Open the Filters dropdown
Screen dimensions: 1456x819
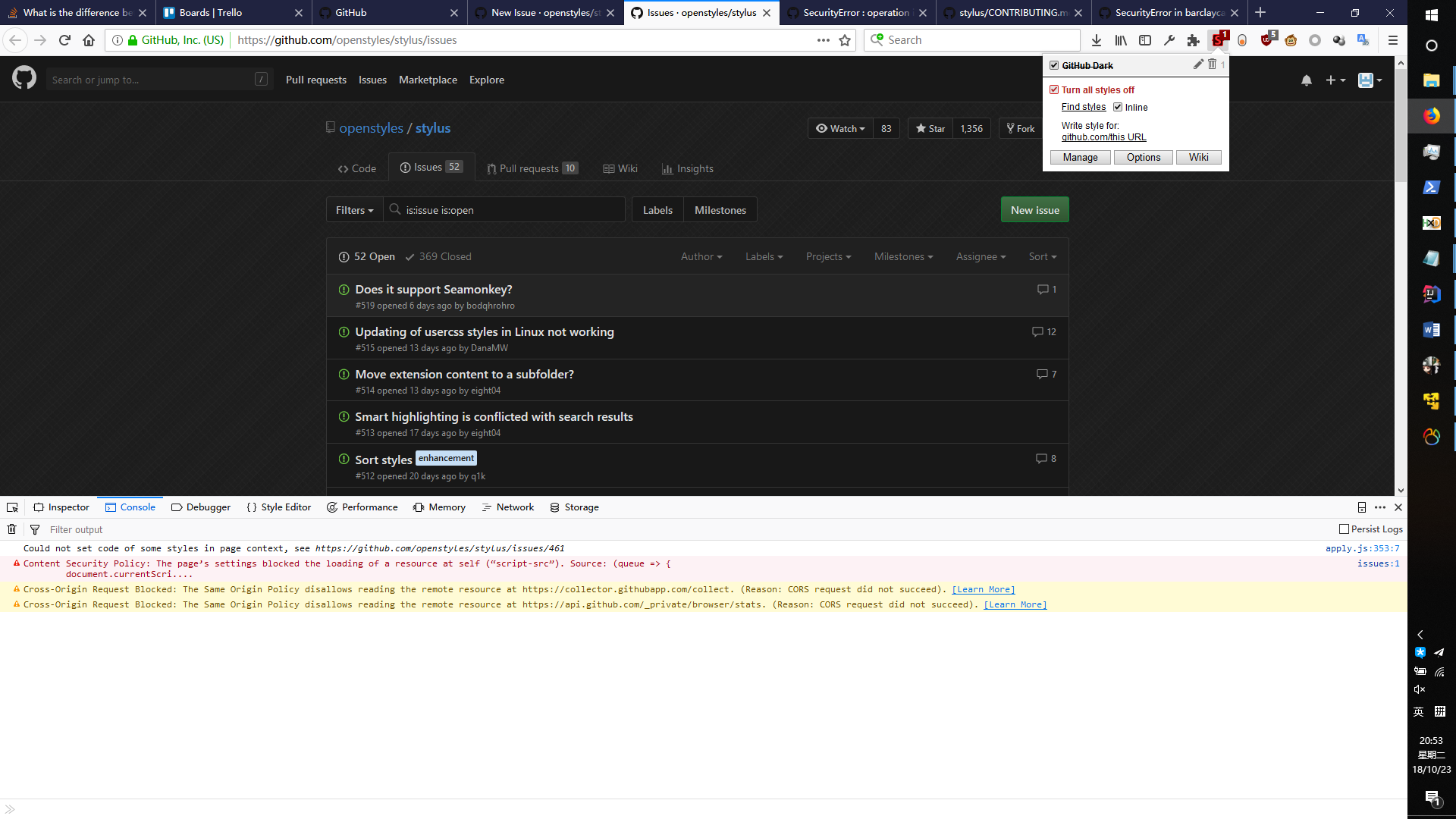point(353,209)
